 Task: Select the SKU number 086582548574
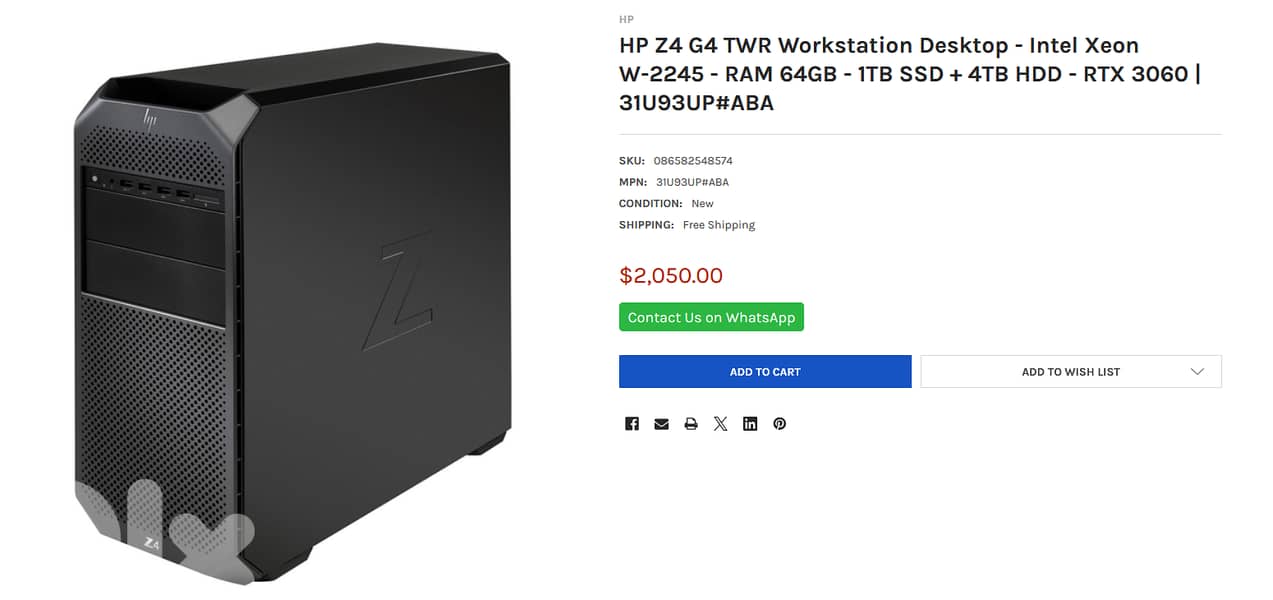[x=693, y=160]
